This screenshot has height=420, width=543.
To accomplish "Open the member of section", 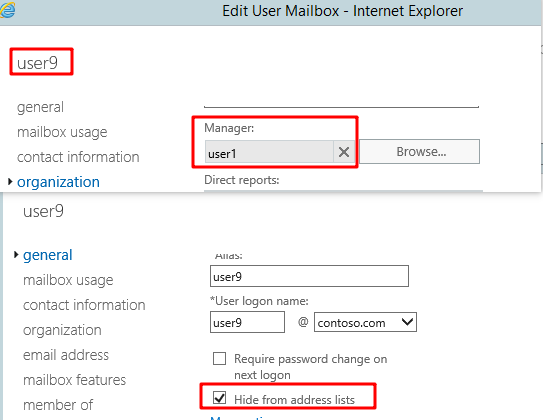I will (x=58, y=405).
